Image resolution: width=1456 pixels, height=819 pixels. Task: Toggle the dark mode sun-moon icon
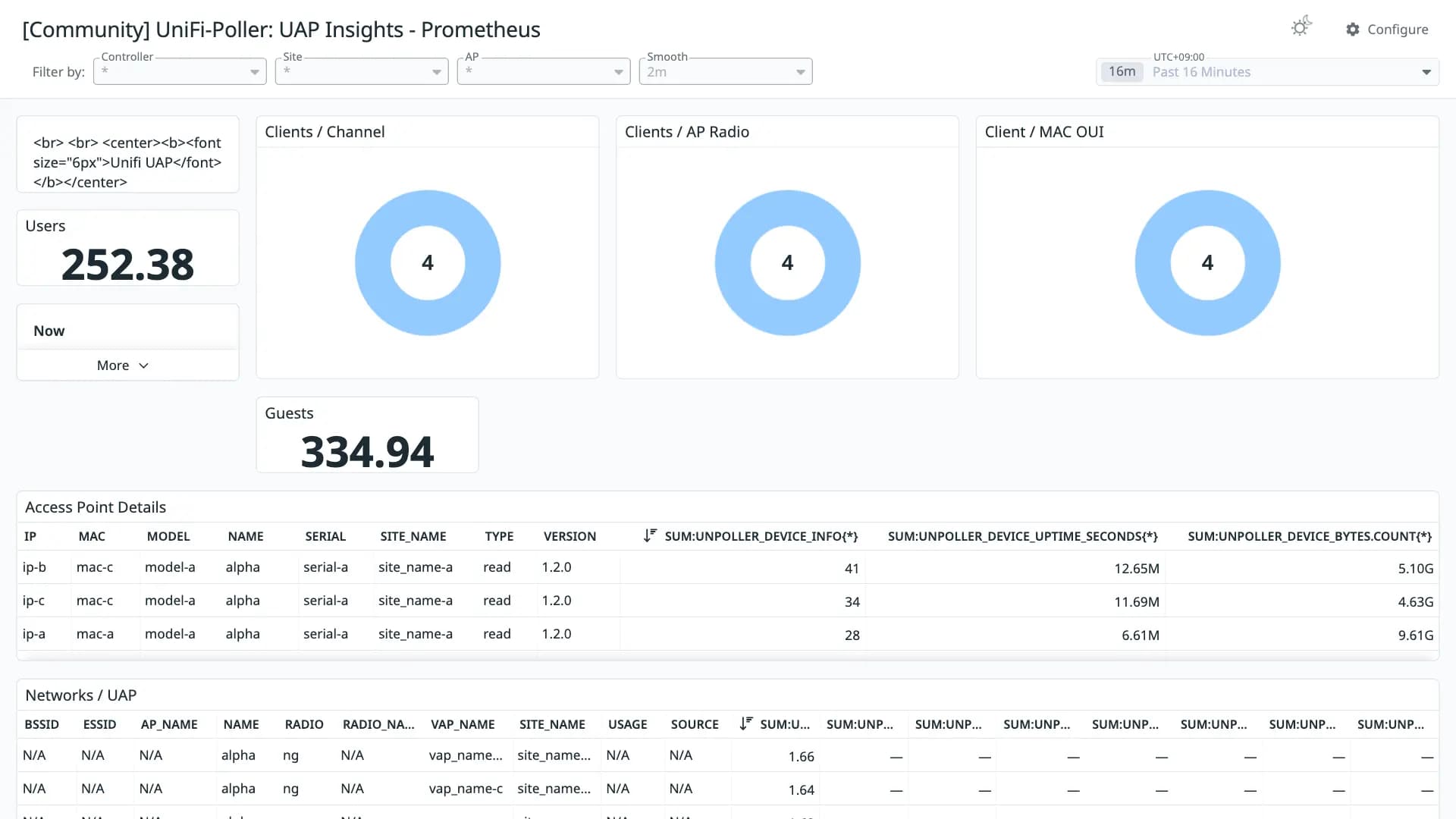tap(1301, 27)
